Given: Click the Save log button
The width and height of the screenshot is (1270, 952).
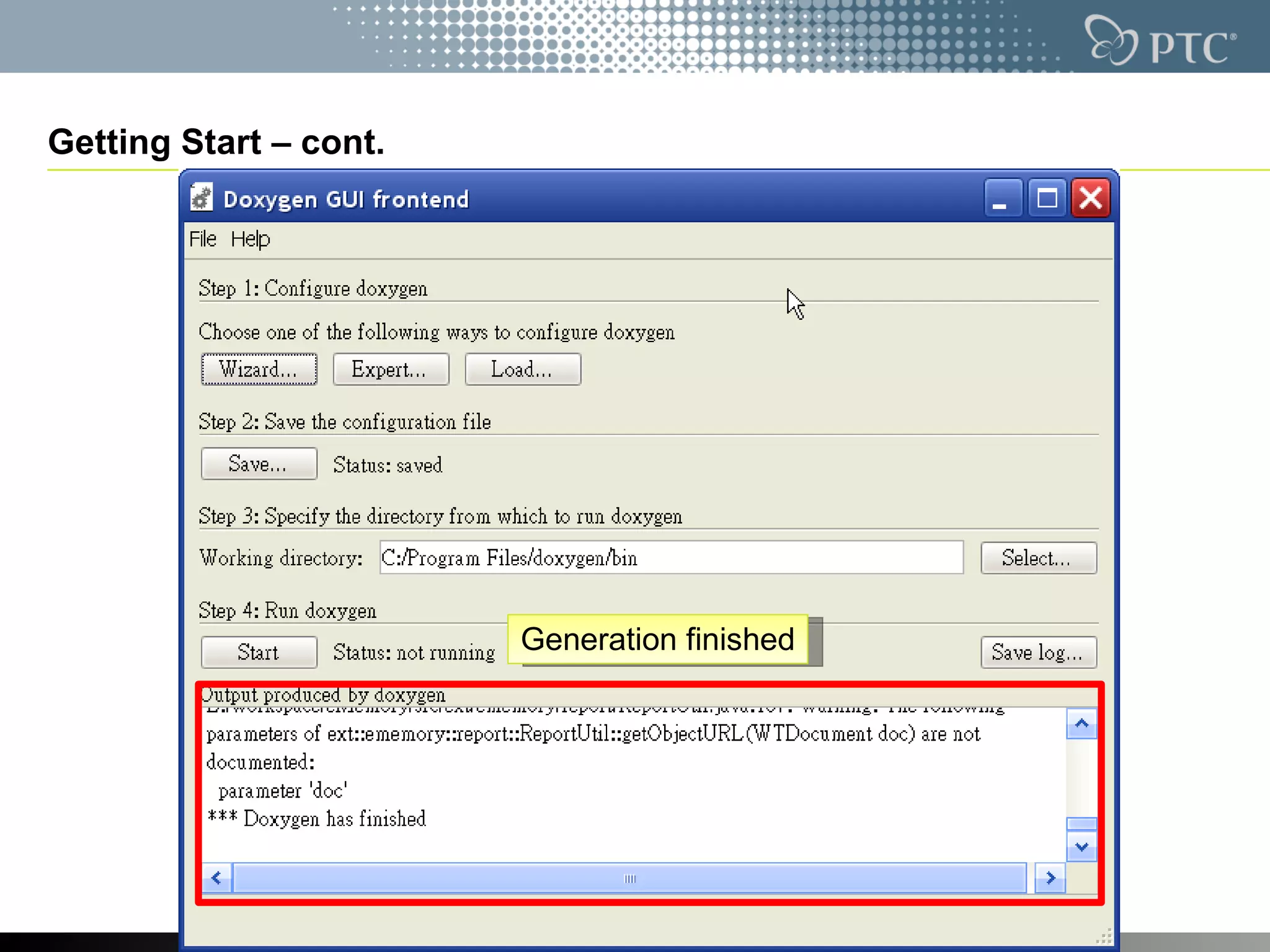Looking at the screenshot, I should (1037, 653).
